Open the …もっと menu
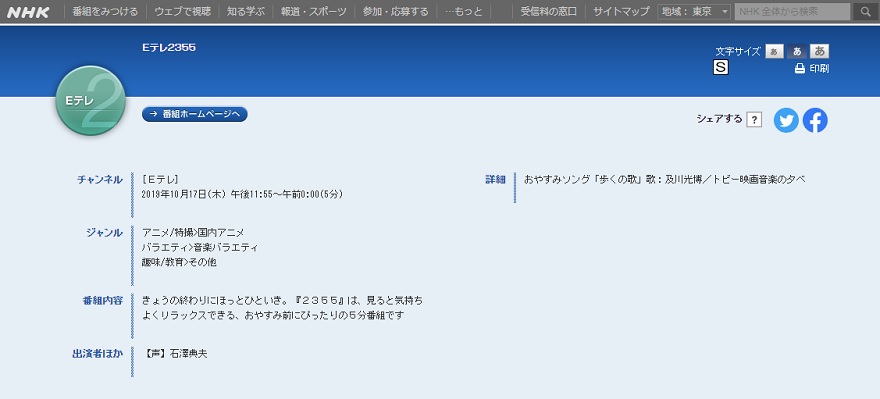Screen dimensions: 880x399 (464, 11)
